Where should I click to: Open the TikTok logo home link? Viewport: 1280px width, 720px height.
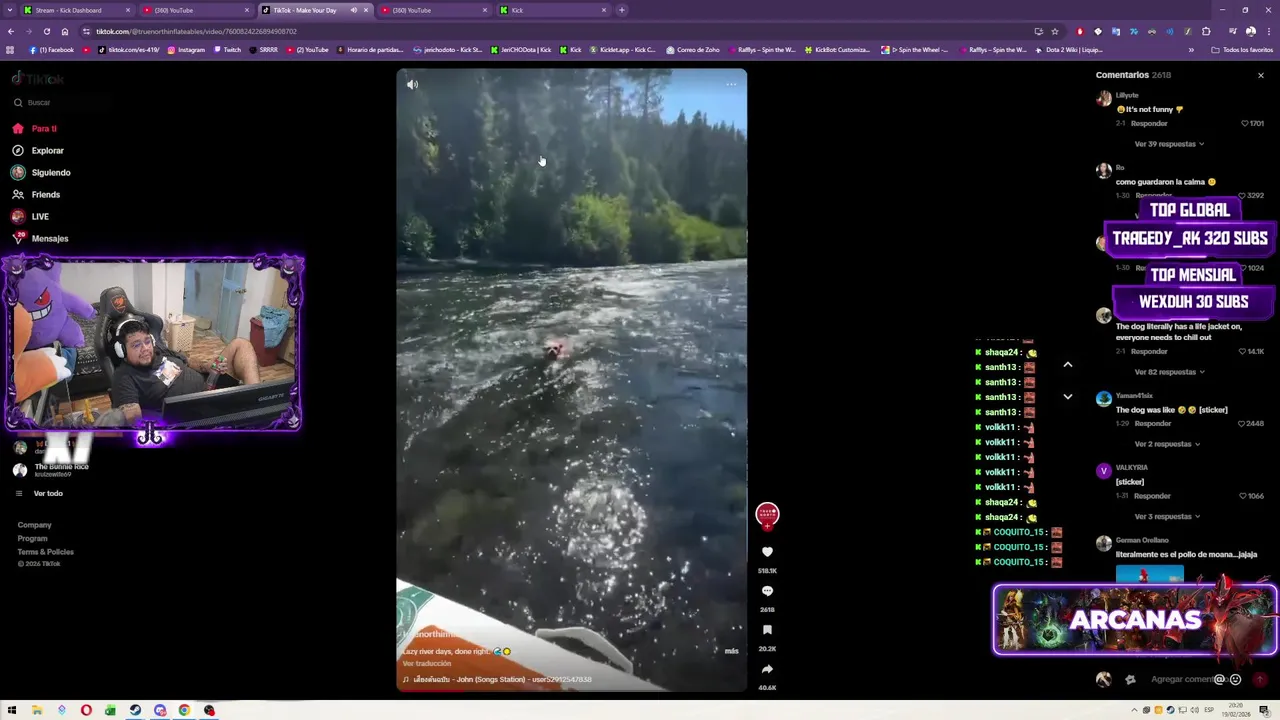(x=38, y=79)
